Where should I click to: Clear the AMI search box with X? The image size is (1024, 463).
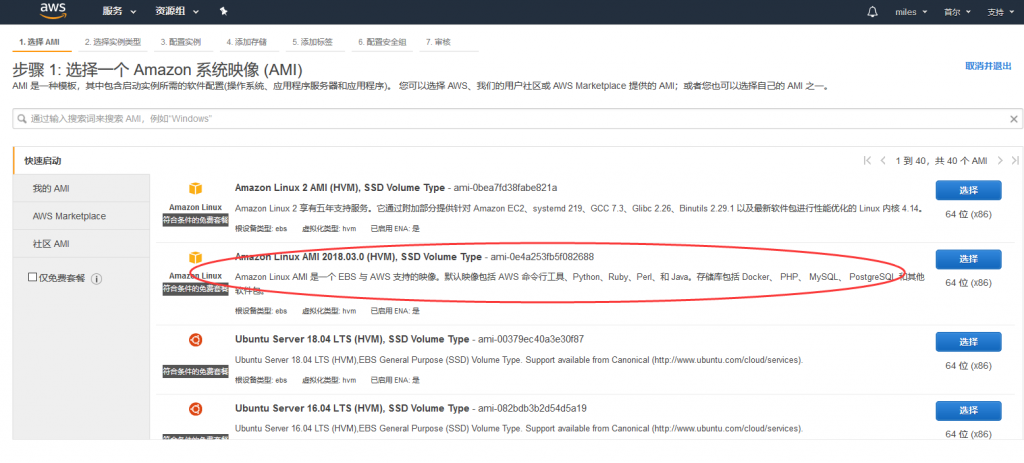[x=1014, y=119]
